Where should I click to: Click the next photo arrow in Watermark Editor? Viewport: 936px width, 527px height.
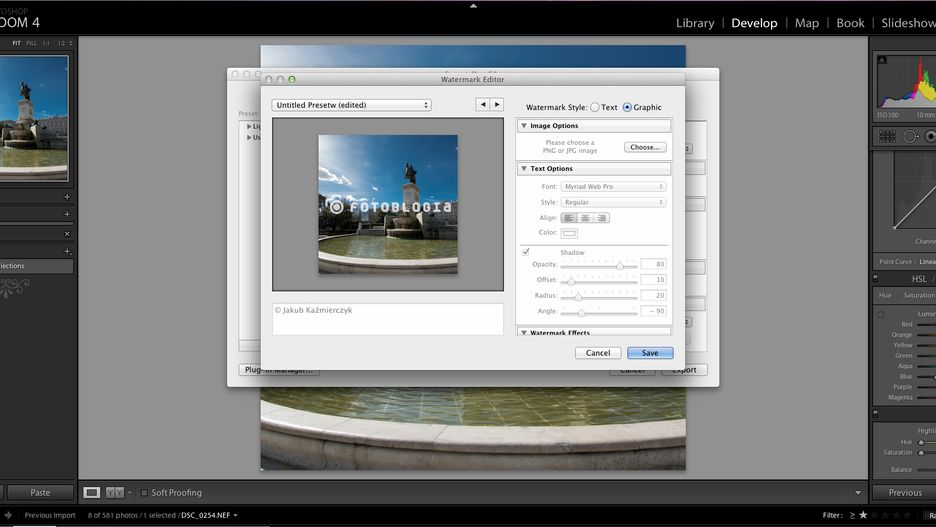[x=496, y=104]
